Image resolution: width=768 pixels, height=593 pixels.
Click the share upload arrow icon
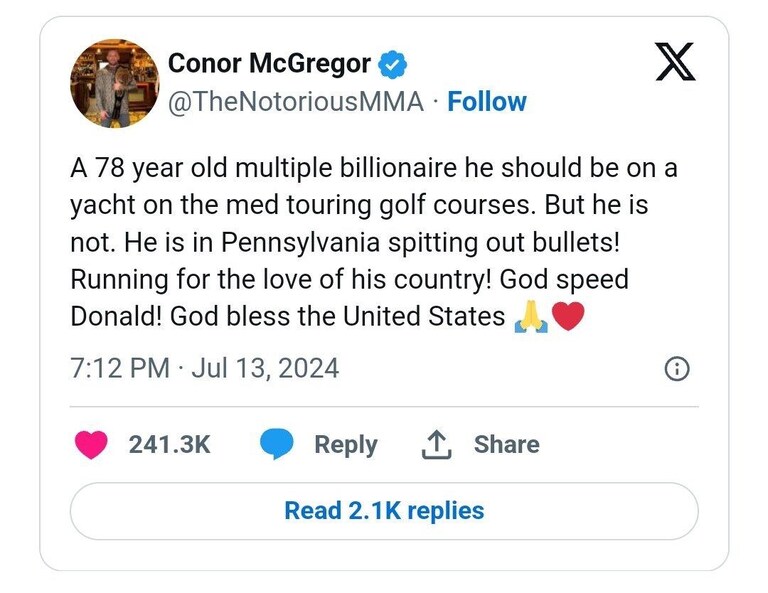pyautogui.click(x=436, y=445)
